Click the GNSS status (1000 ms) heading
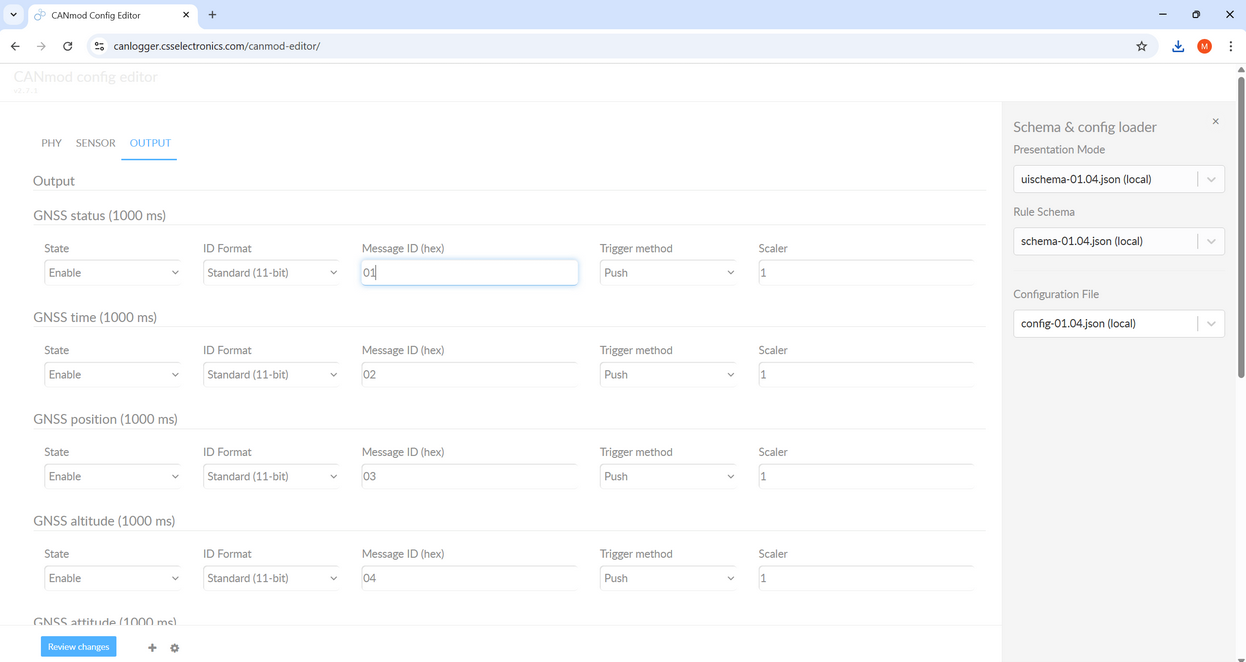 point(99,215)
